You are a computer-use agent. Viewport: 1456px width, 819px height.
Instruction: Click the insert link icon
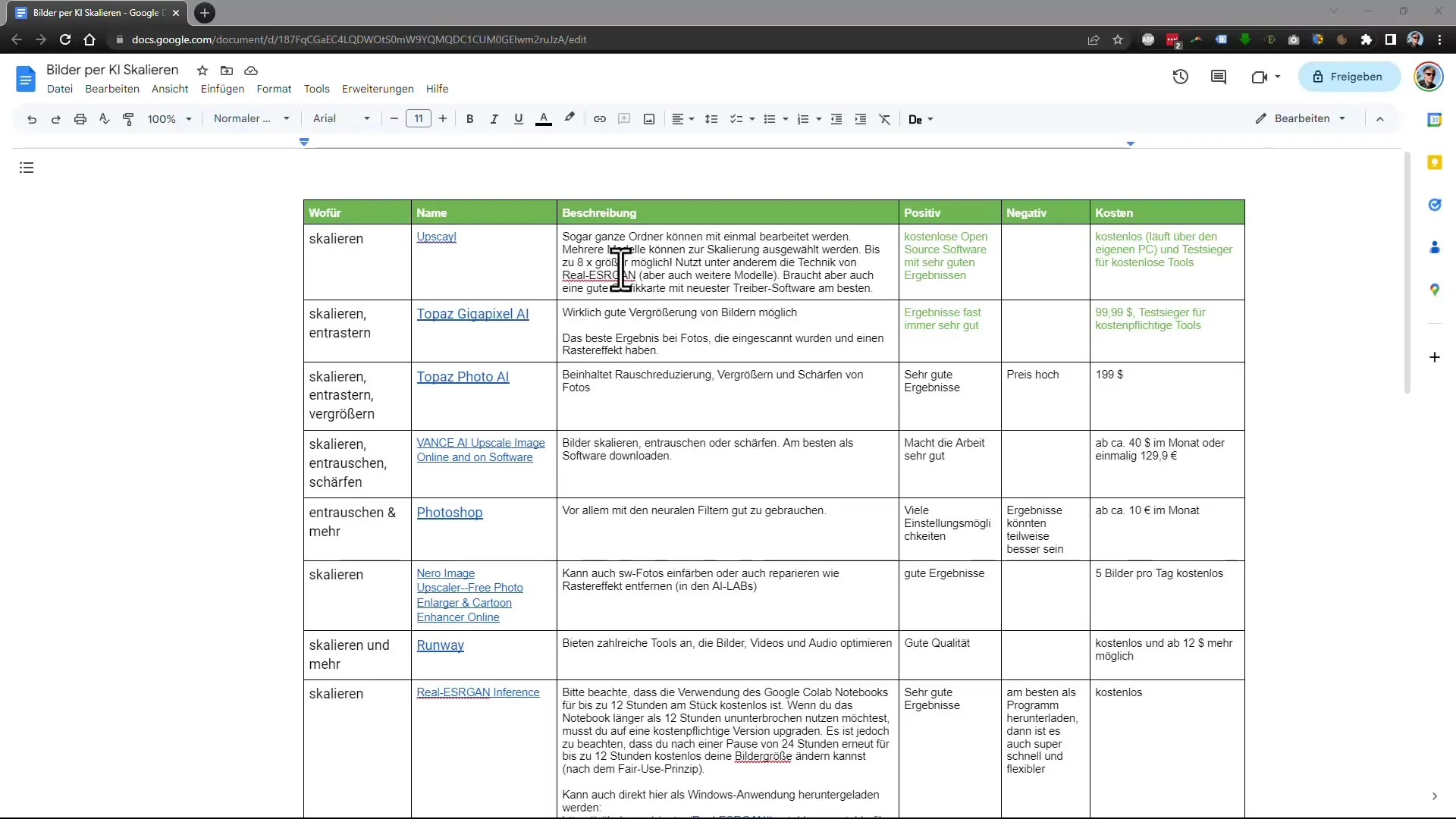click(599, 119)
